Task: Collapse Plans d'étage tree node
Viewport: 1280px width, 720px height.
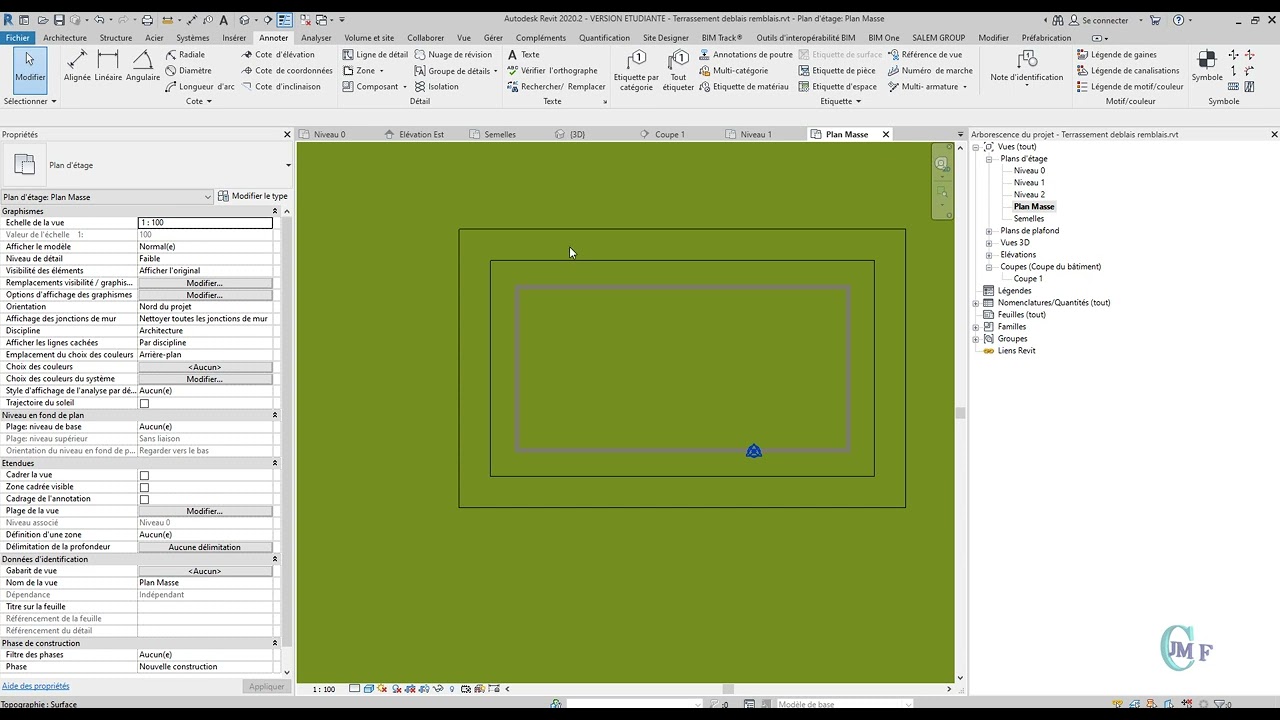Action: pyautogui.click(x=989, y=159)
